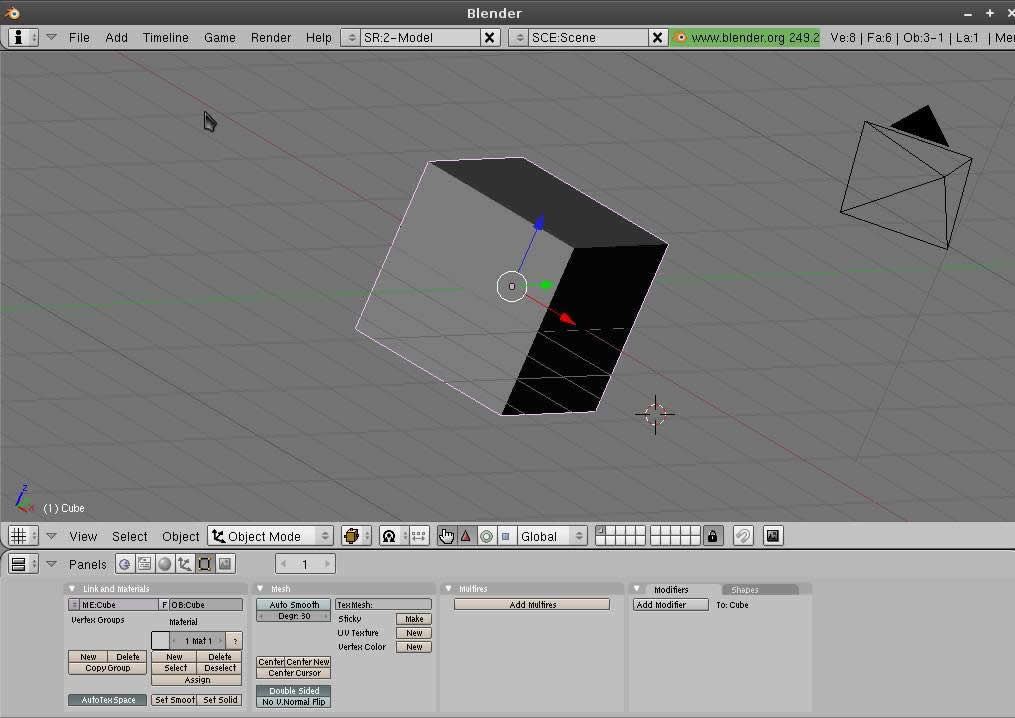Toggle the F fake user button

click(x=164, y=605)
